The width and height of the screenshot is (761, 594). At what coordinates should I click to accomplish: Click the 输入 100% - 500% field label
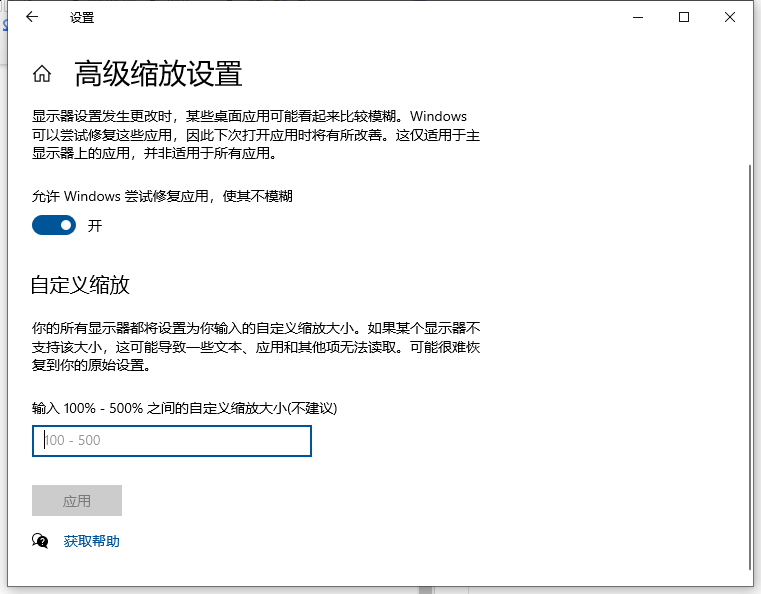pos(184,408)
